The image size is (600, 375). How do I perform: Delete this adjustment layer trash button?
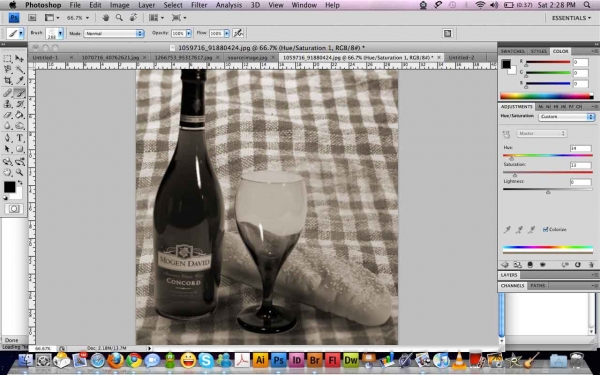point(590,264)
